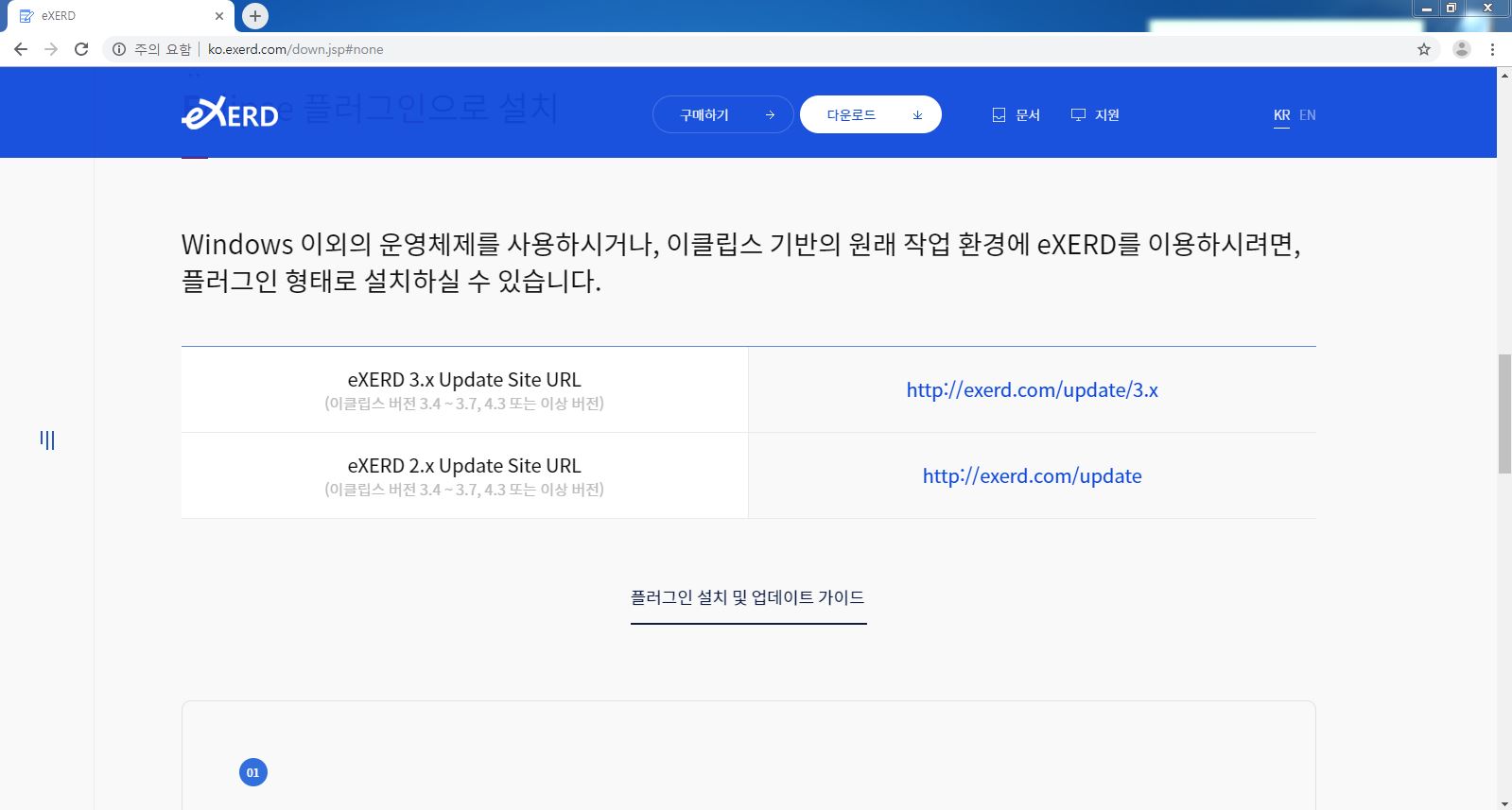
Task: Close the eXERD browser tab
Action: [219, 16]
